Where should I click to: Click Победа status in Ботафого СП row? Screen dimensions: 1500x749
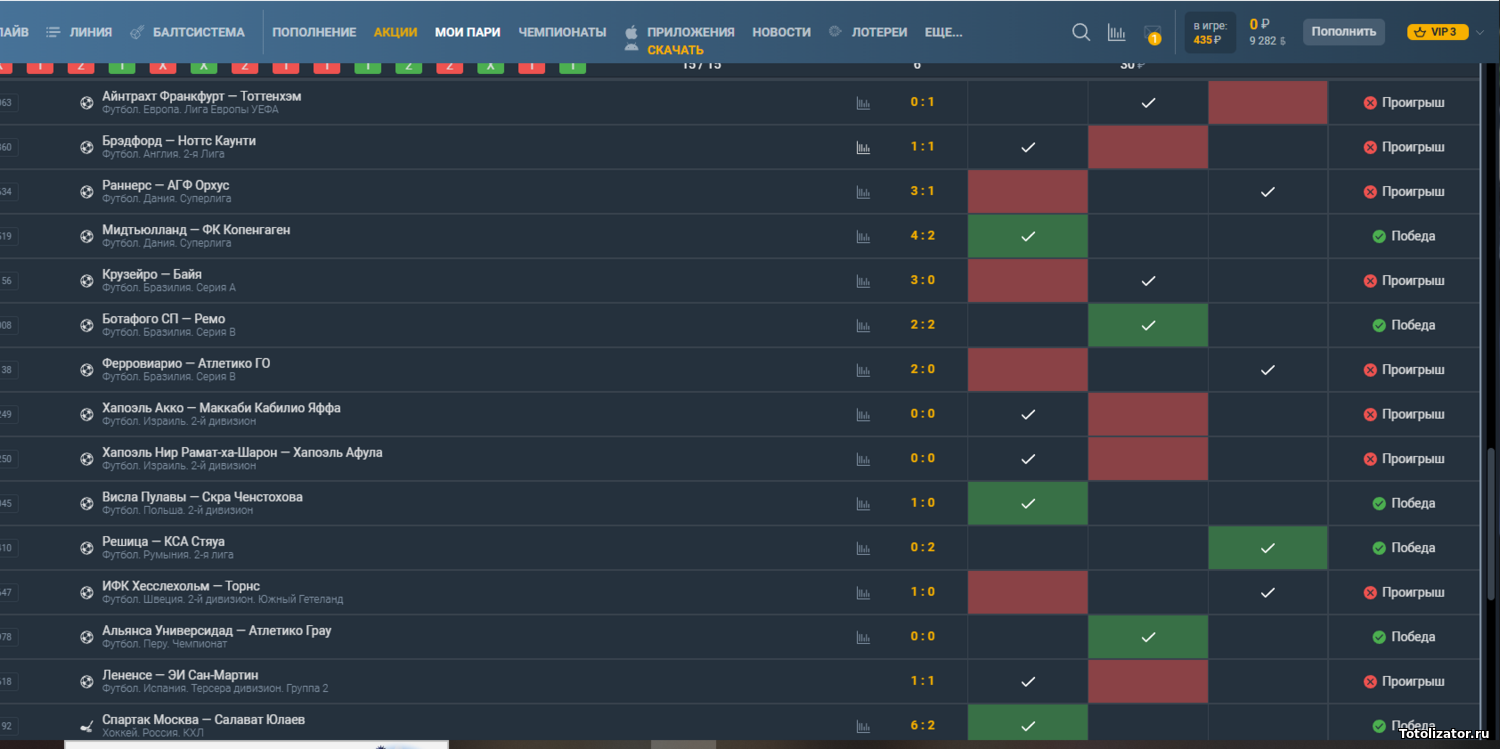(x=1403, y=325)
